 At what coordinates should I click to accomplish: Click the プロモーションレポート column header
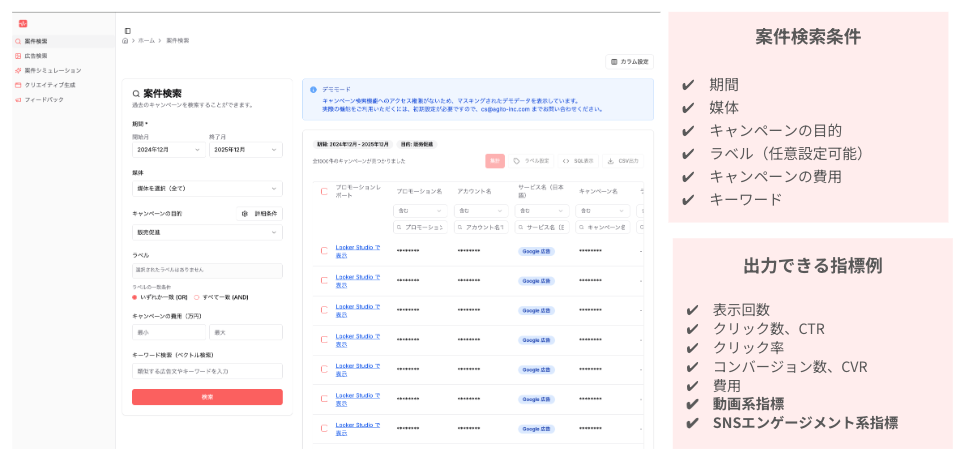tap(358, 191)
